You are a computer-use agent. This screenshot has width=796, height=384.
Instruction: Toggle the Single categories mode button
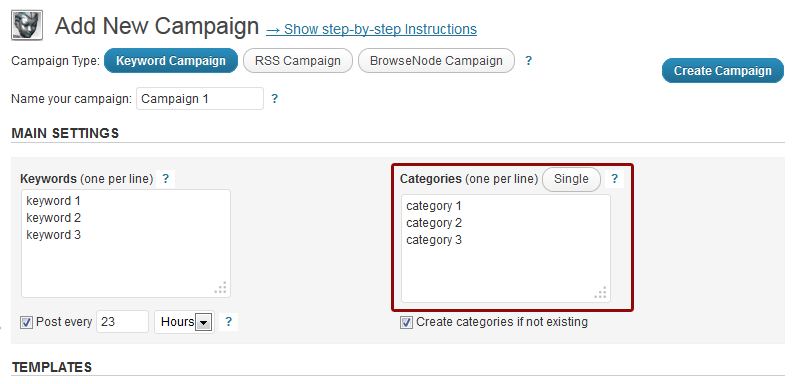[x=571, y=179]
